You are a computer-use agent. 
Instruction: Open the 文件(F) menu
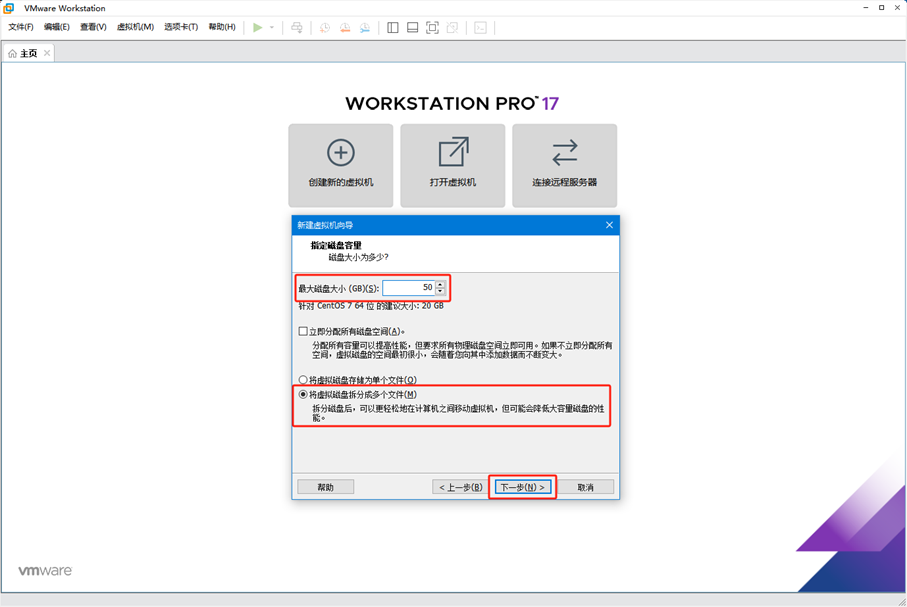click(x=21, y=27)
